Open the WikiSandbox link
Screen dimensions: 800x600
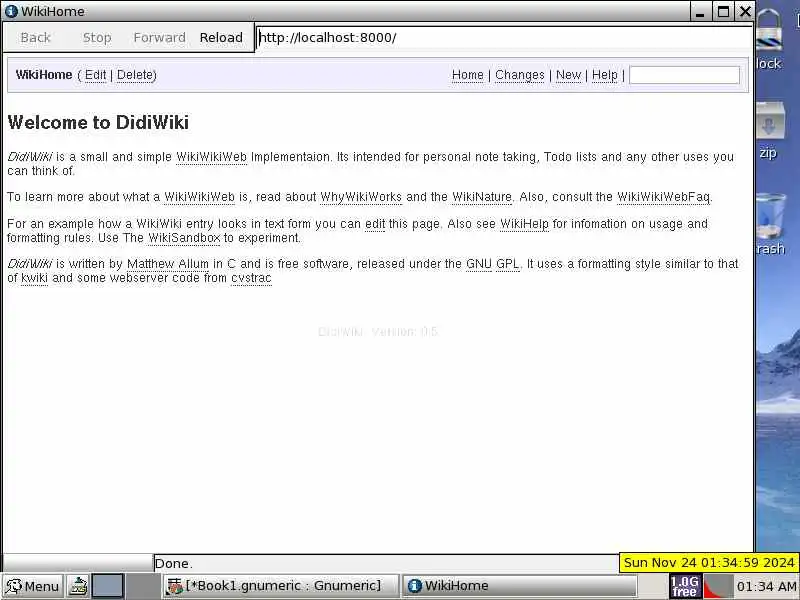[x=184, y=238]
